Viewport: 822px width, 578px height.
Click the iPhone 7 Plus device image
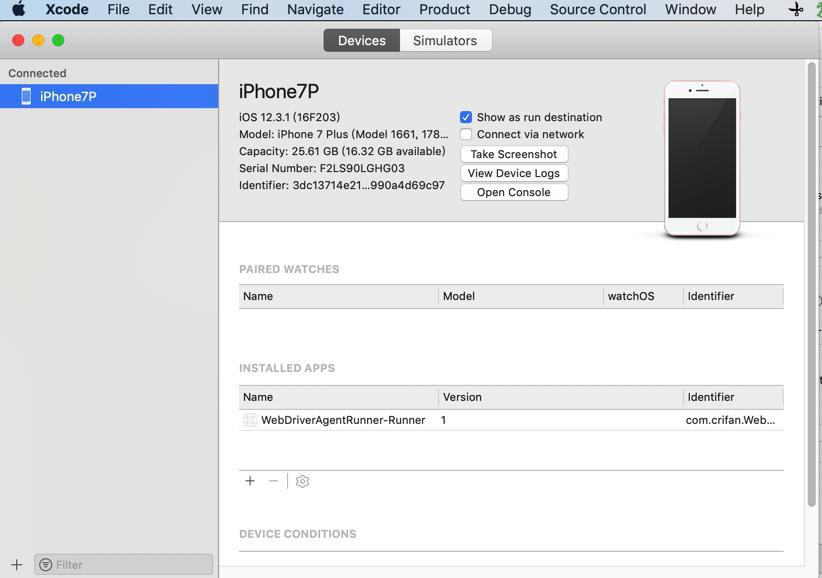tap(702, 159)
